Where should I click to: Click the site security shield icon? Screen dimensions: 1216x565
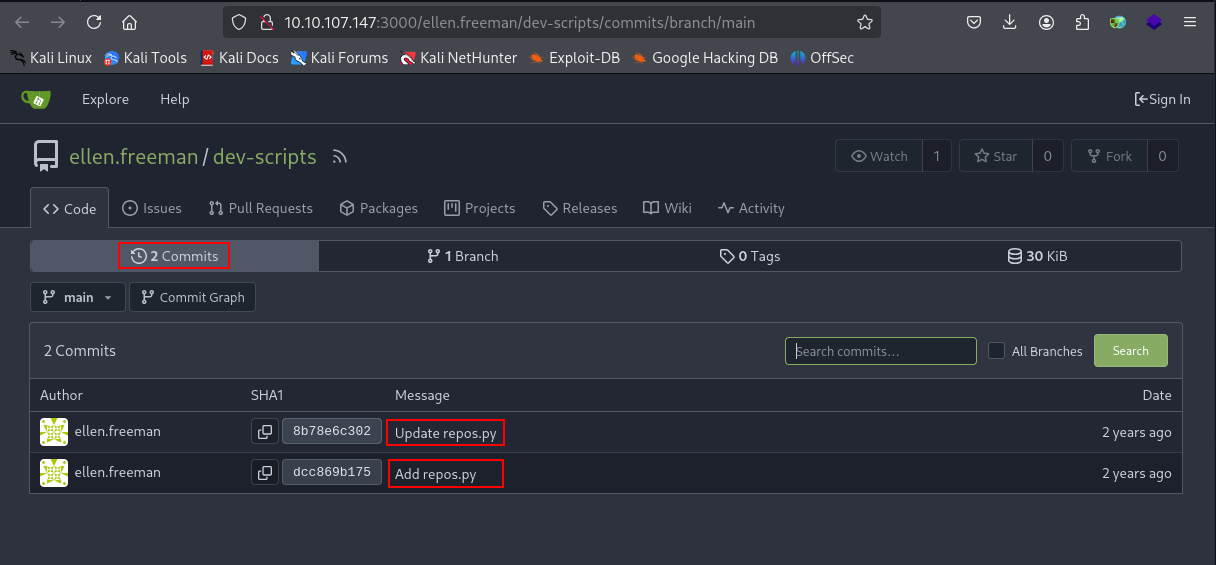(238, 22)
